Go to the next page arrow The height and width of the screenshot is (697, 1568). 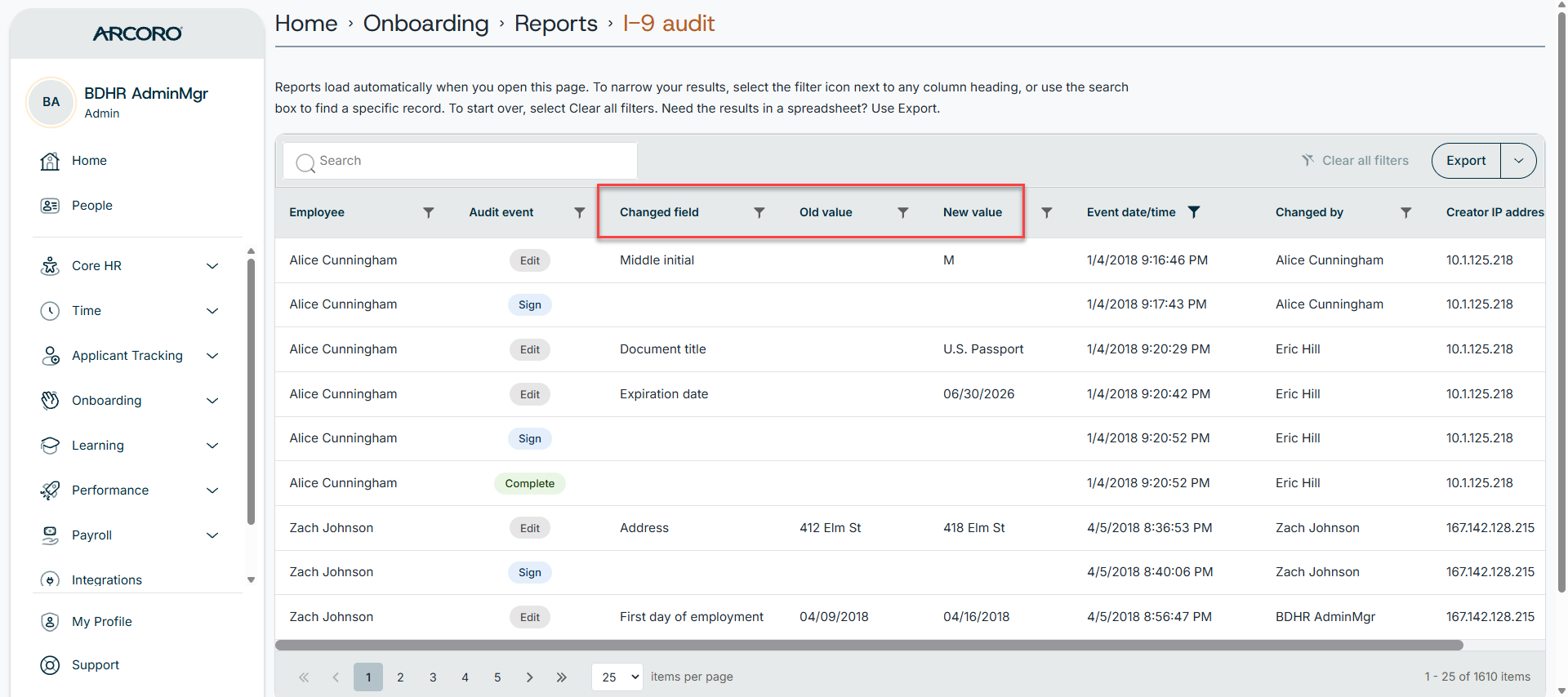pyautogui.click(x=529, y=677)
